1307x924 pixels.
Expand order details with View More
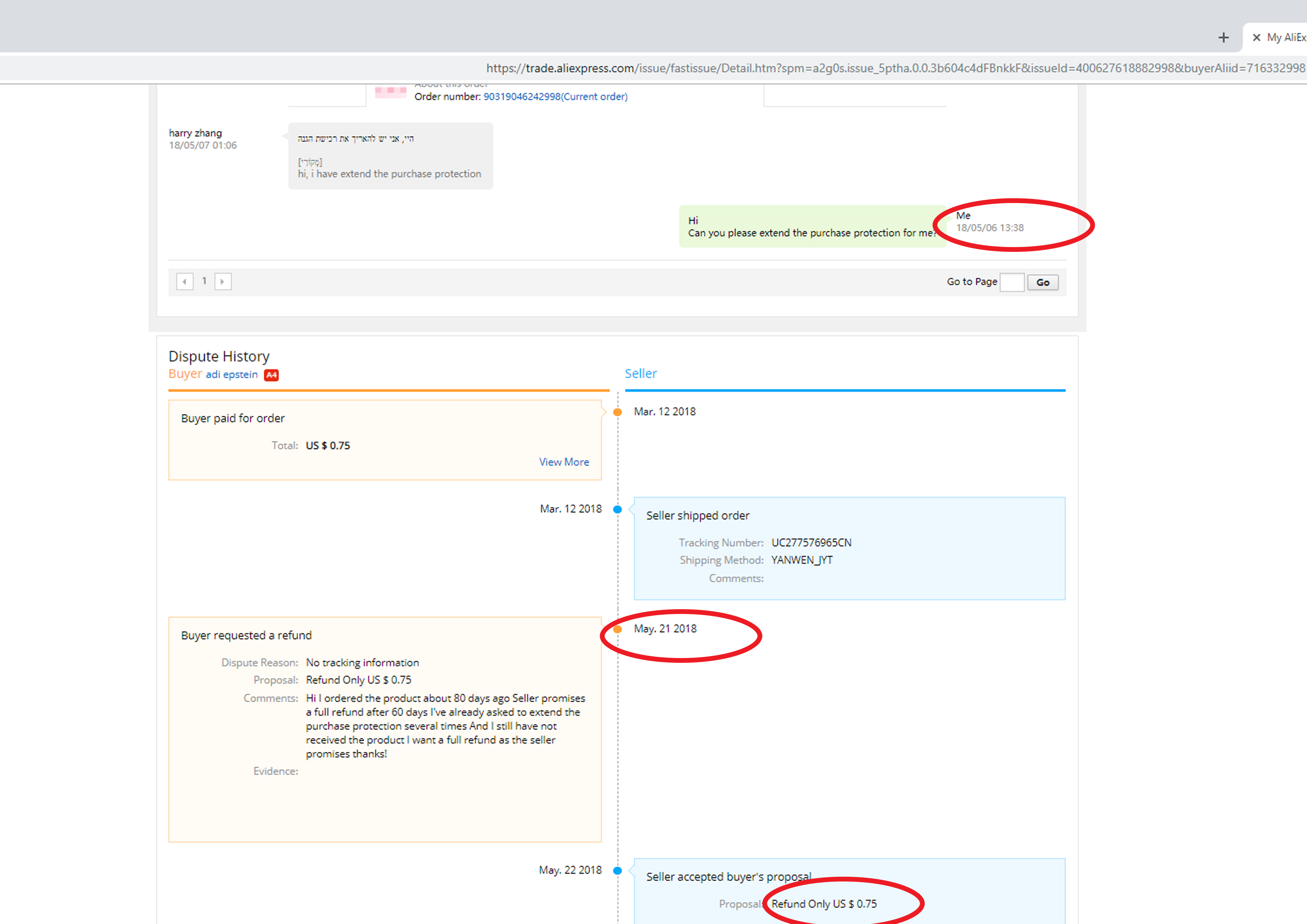pos(564,462)
